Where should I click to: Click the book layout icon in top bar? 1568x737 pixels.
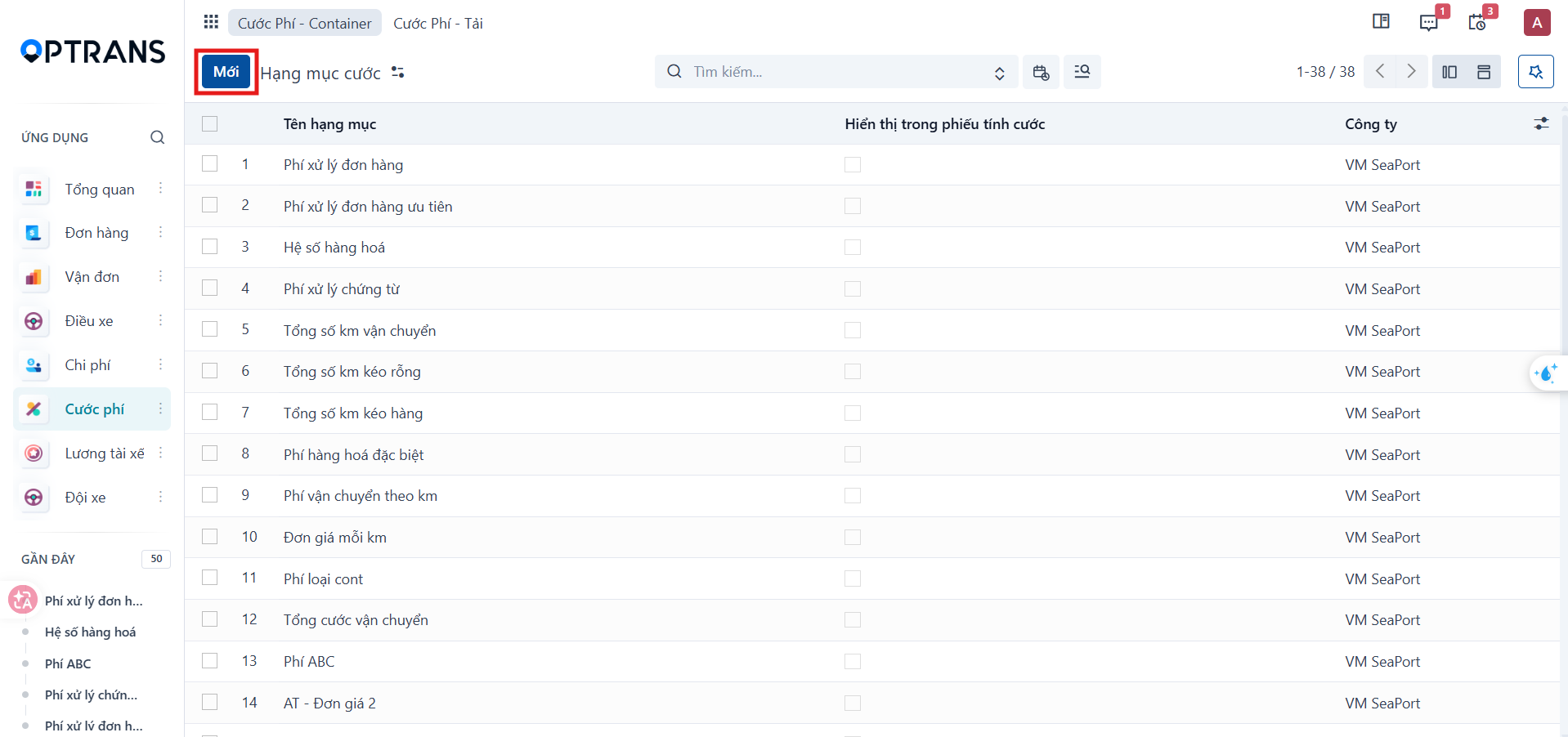pos(1381,21)
